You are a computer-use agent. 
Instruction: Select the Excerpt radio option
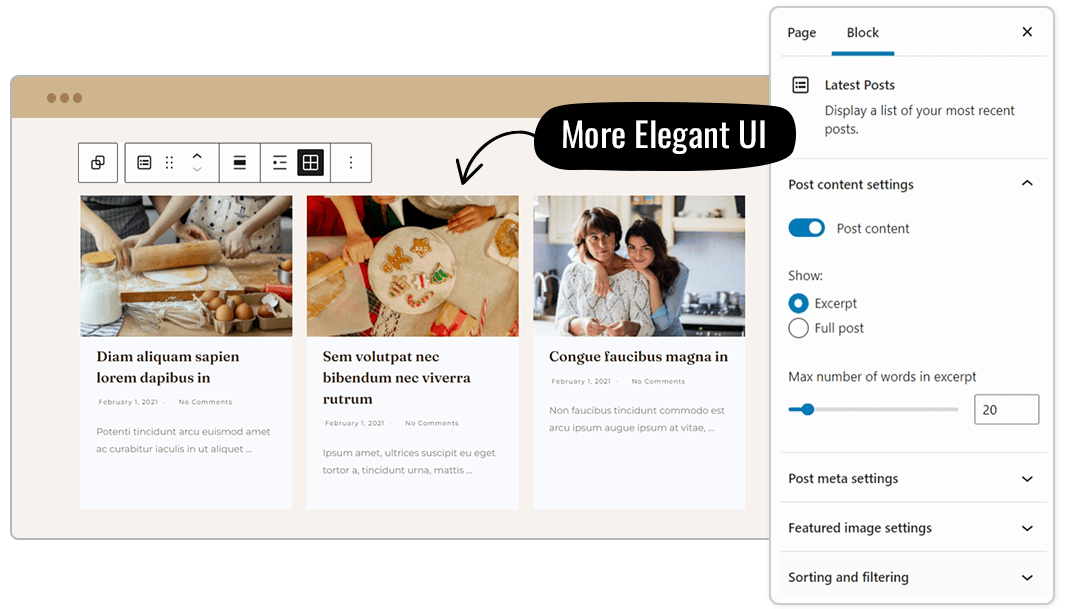point(798,303)
